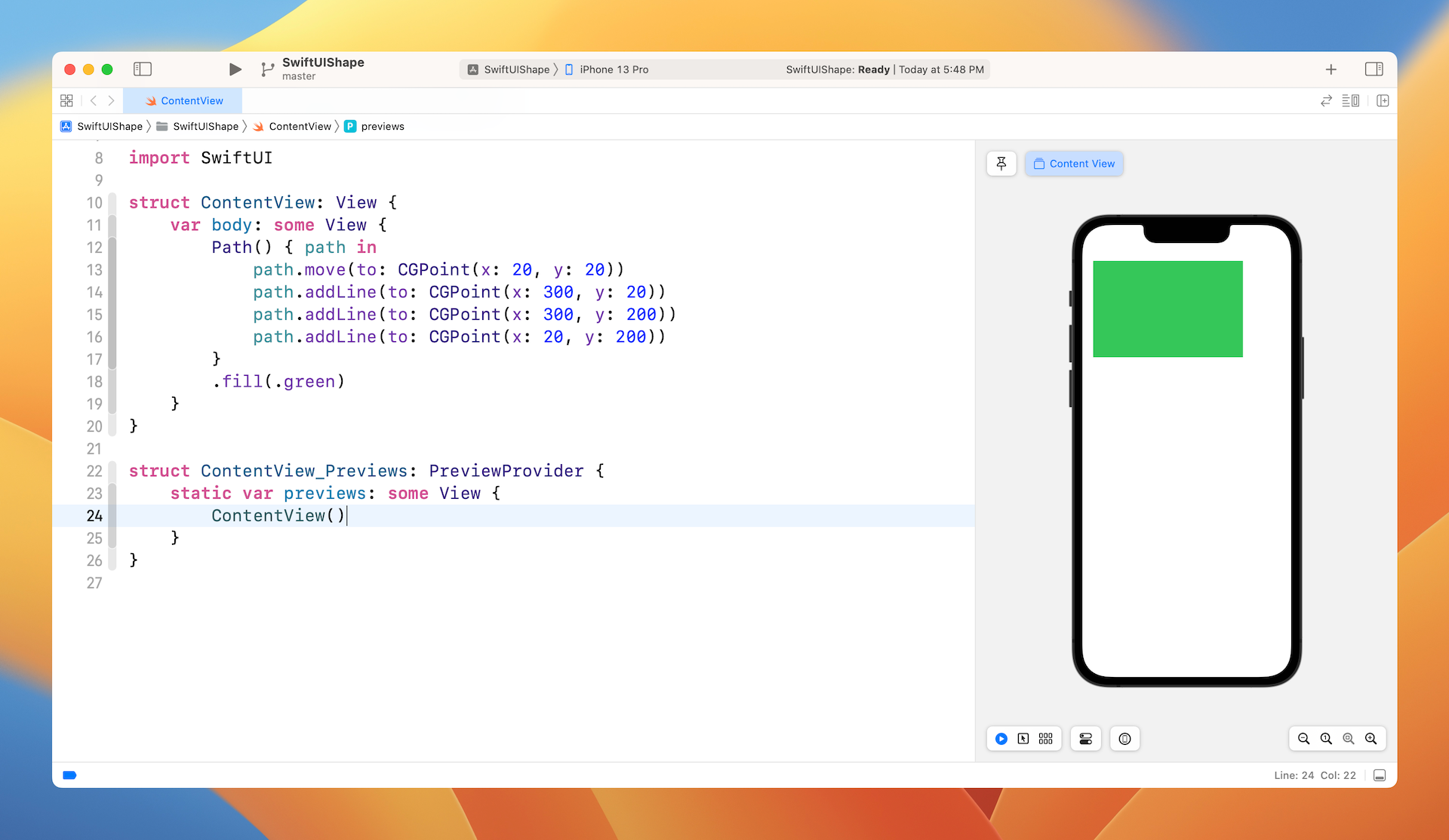The image size is (1449, 840).
Task: Pin the Content View preview
Action: click(x=1001, y=163)
